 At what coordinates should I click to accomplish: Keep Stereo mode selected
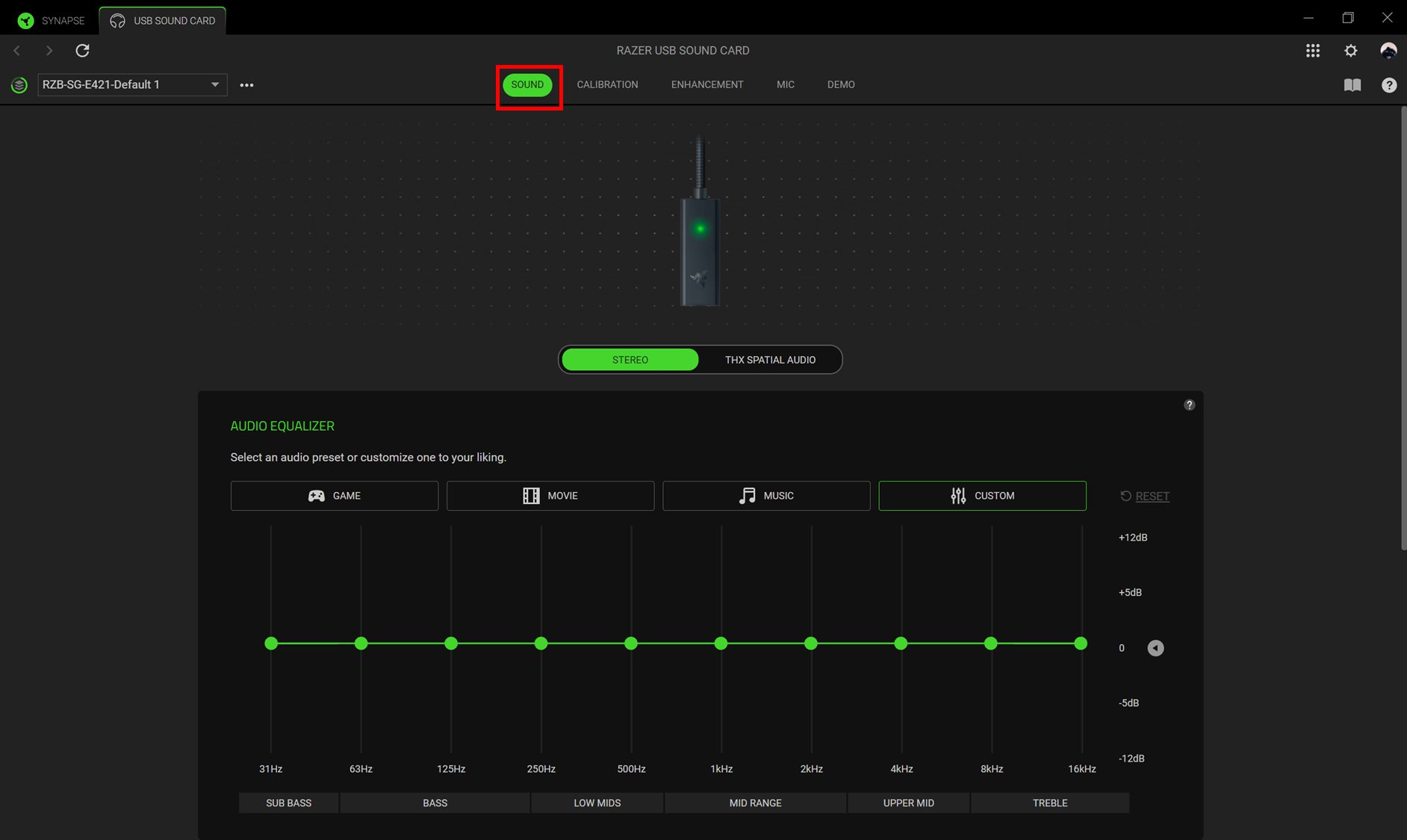point(630,359)
